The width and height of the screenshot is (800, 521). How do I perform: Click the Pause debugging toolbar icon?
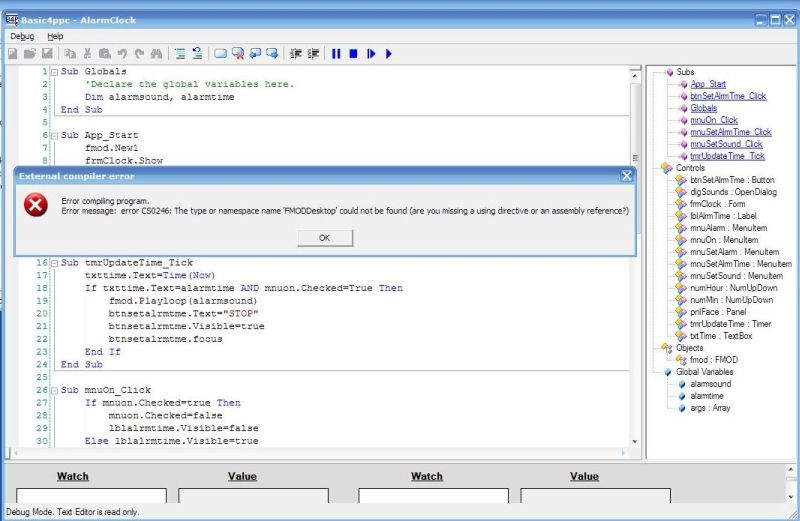tap(336, 54)
